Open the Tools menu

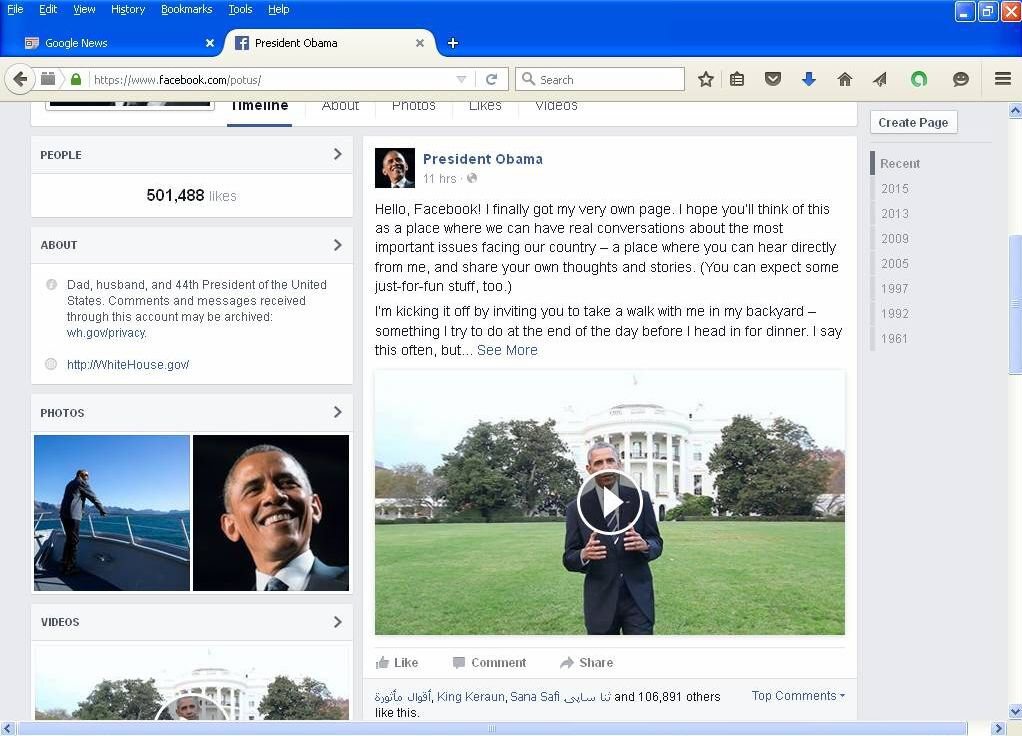click(x=240, y=9)
